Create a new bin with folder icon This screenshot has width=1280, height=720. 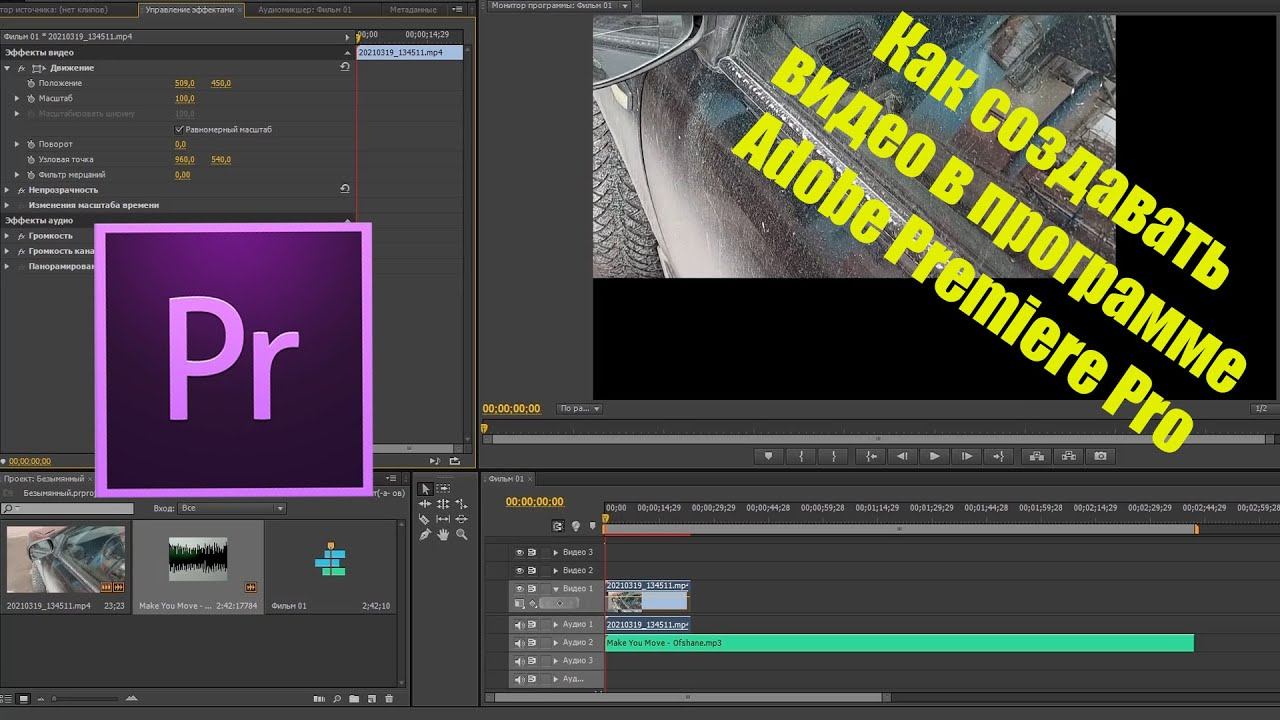354,699
